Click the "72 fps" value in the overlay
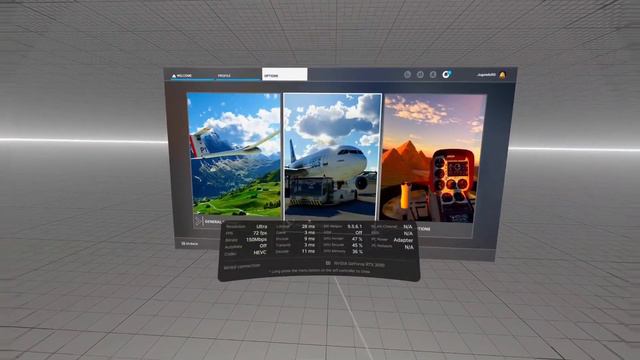The width and height of the screenshot is (640, 360). 260,233
